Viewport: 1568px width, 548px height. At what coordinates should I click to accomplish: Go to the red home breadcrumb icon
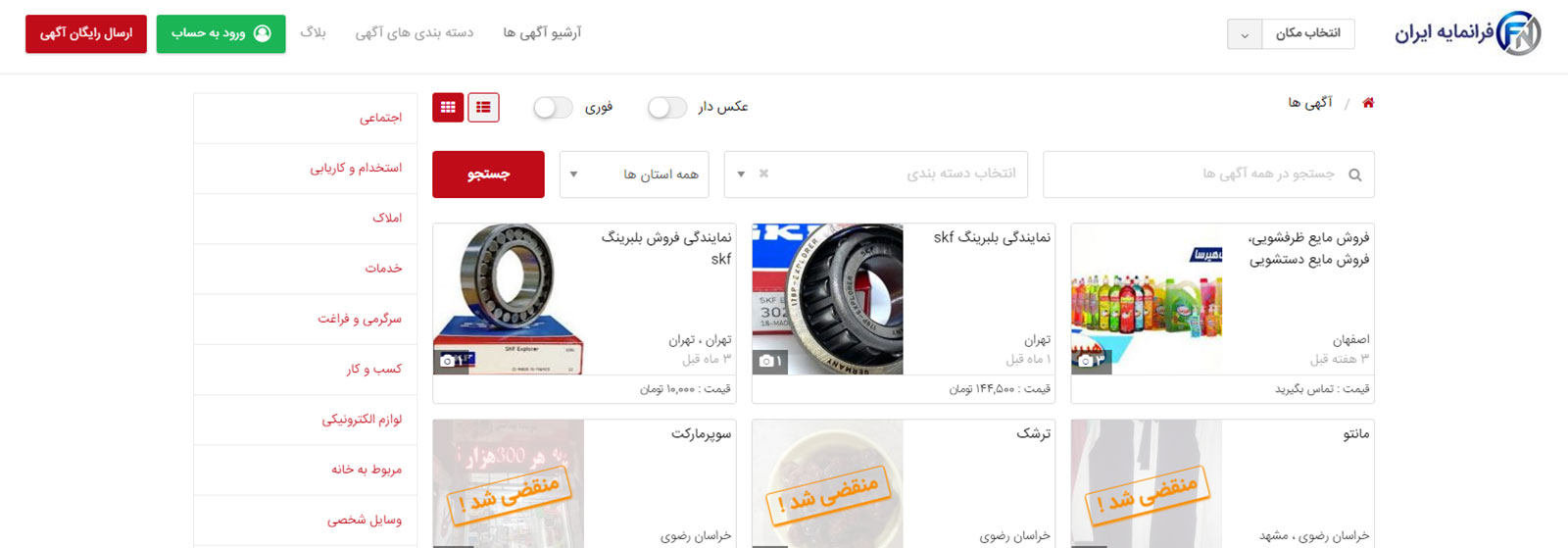[1368, 103]
